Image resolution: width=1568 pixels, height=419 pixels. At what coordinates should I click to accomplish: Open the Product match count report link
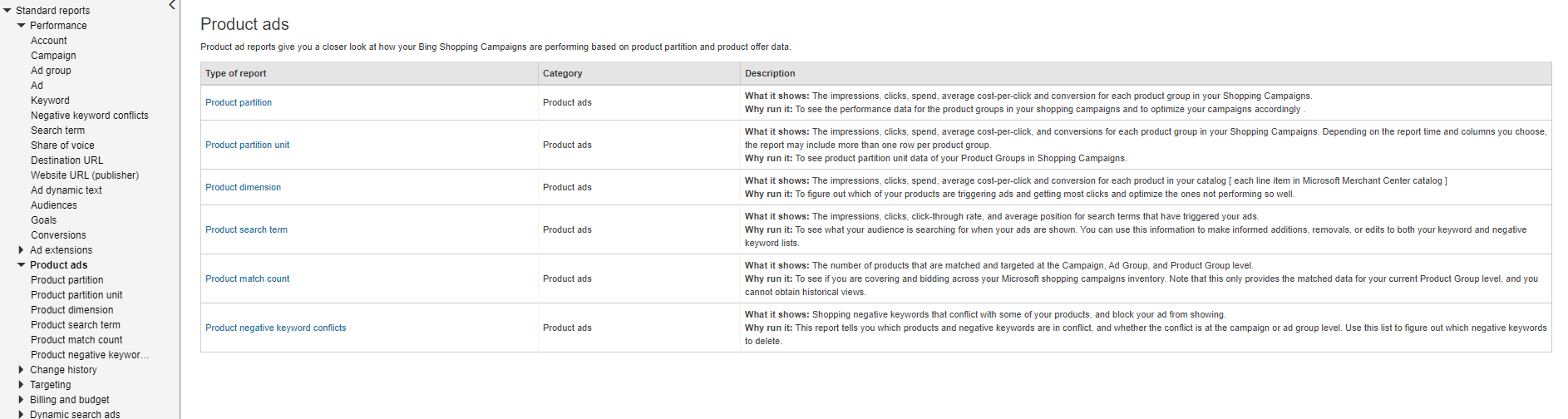pyautogui.click(x=248, y=279)
